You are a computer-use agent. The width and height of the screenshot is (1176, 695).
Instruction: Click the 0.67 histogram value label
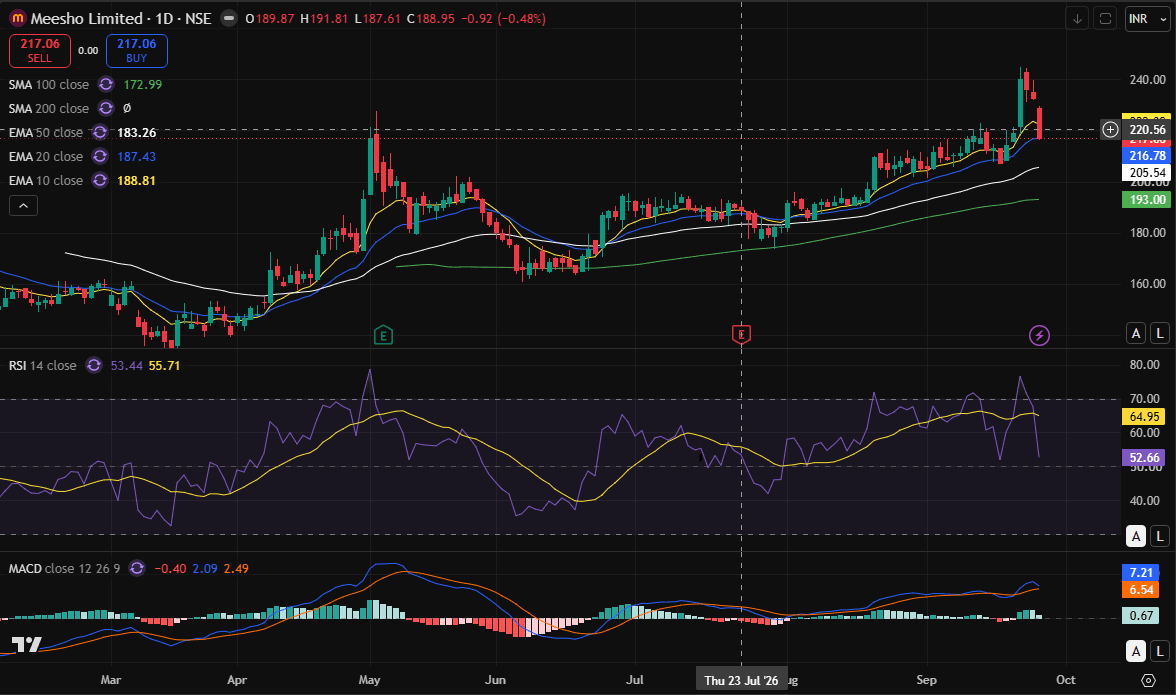coord(1141,616)
